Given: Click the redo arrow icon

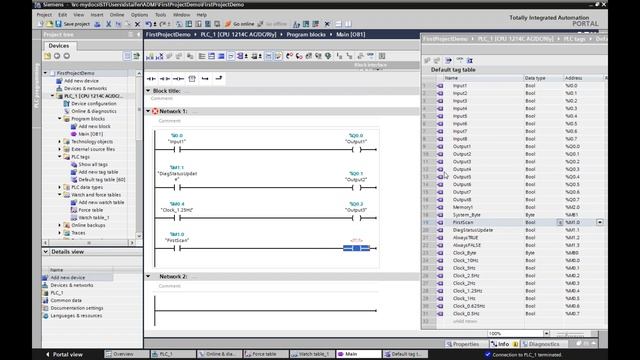Looking at the screenshot, I should tap(162, 24).
